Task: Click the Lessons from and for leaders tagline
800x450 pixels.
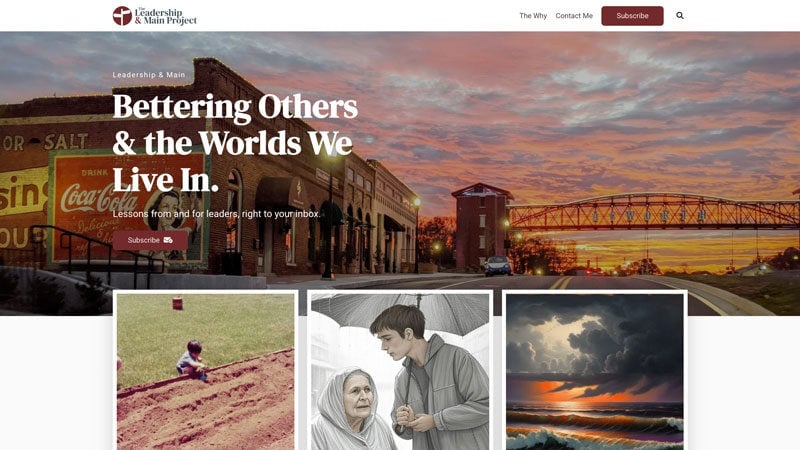Action: click(x=216, y=214)
